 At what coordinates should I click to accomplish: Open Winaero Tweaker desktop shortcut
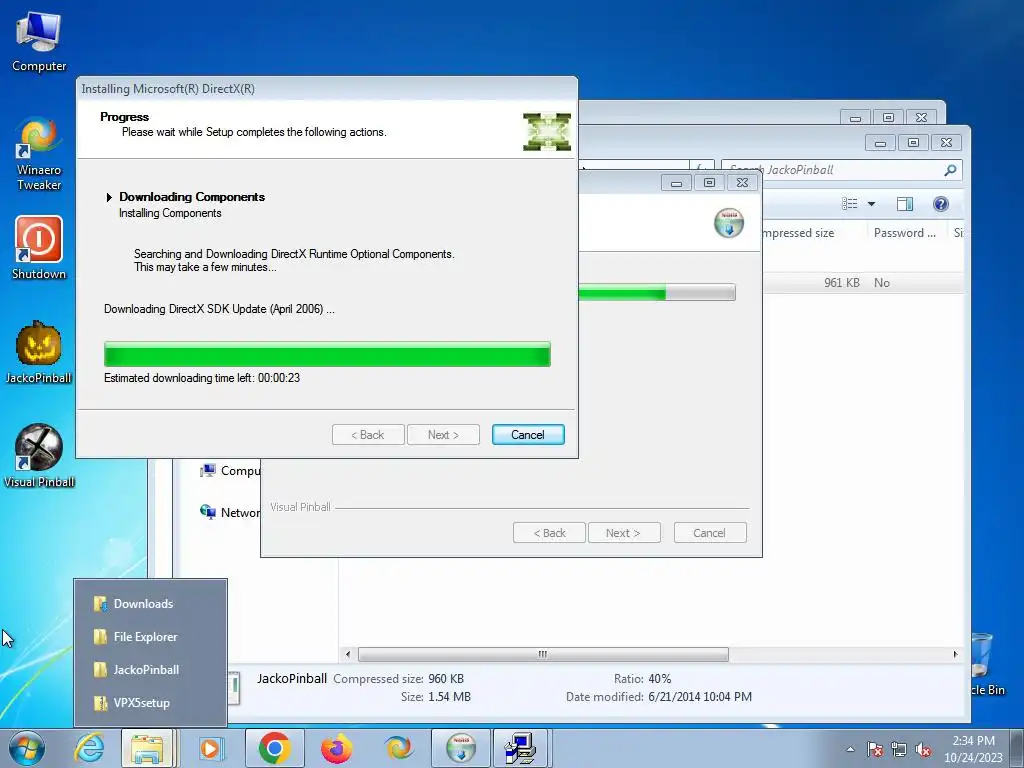click(39, 153)
